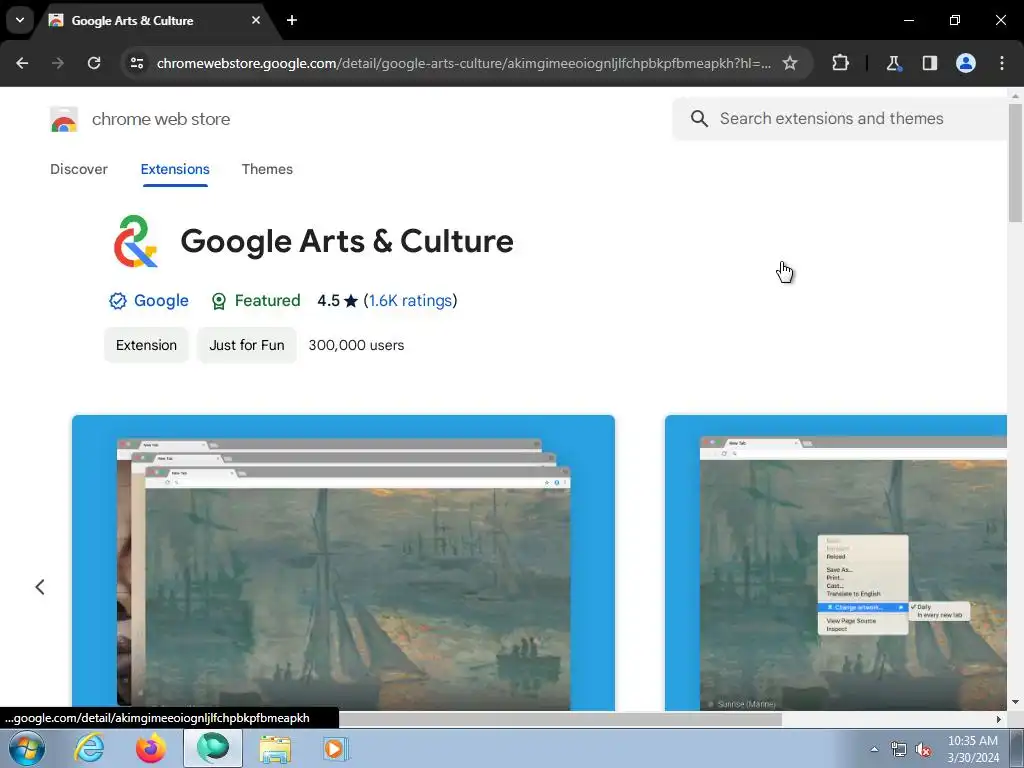Switch to the Extensions tab
The height and width of the screenshot is (768, 1024).
(175, 169)
